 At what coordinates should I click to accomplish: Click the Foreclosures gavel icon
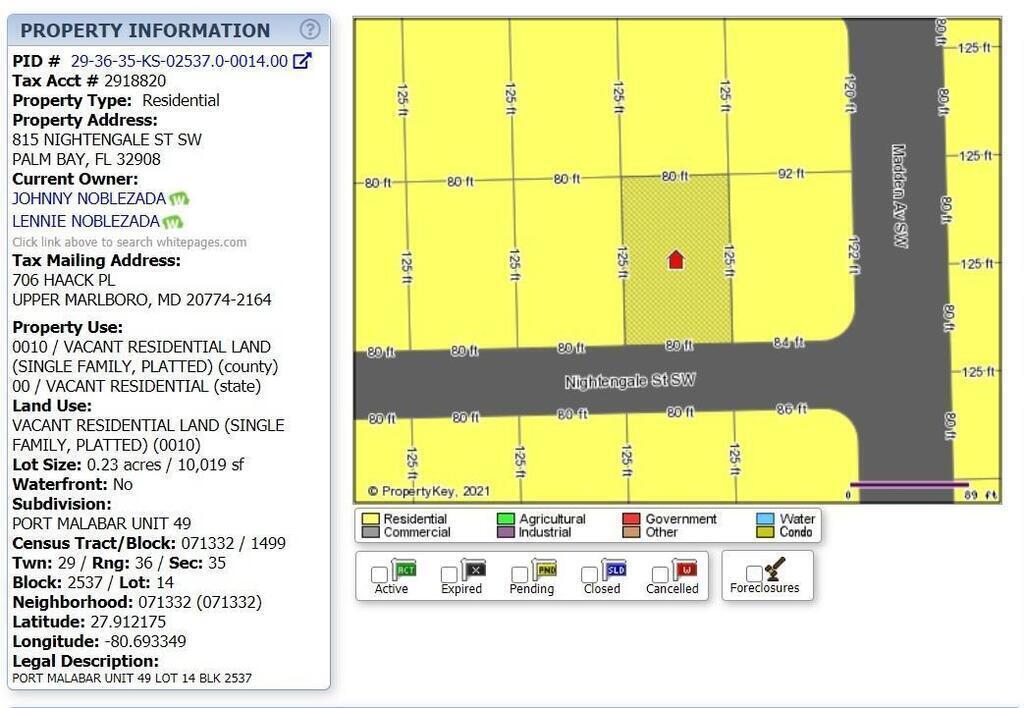775,569
